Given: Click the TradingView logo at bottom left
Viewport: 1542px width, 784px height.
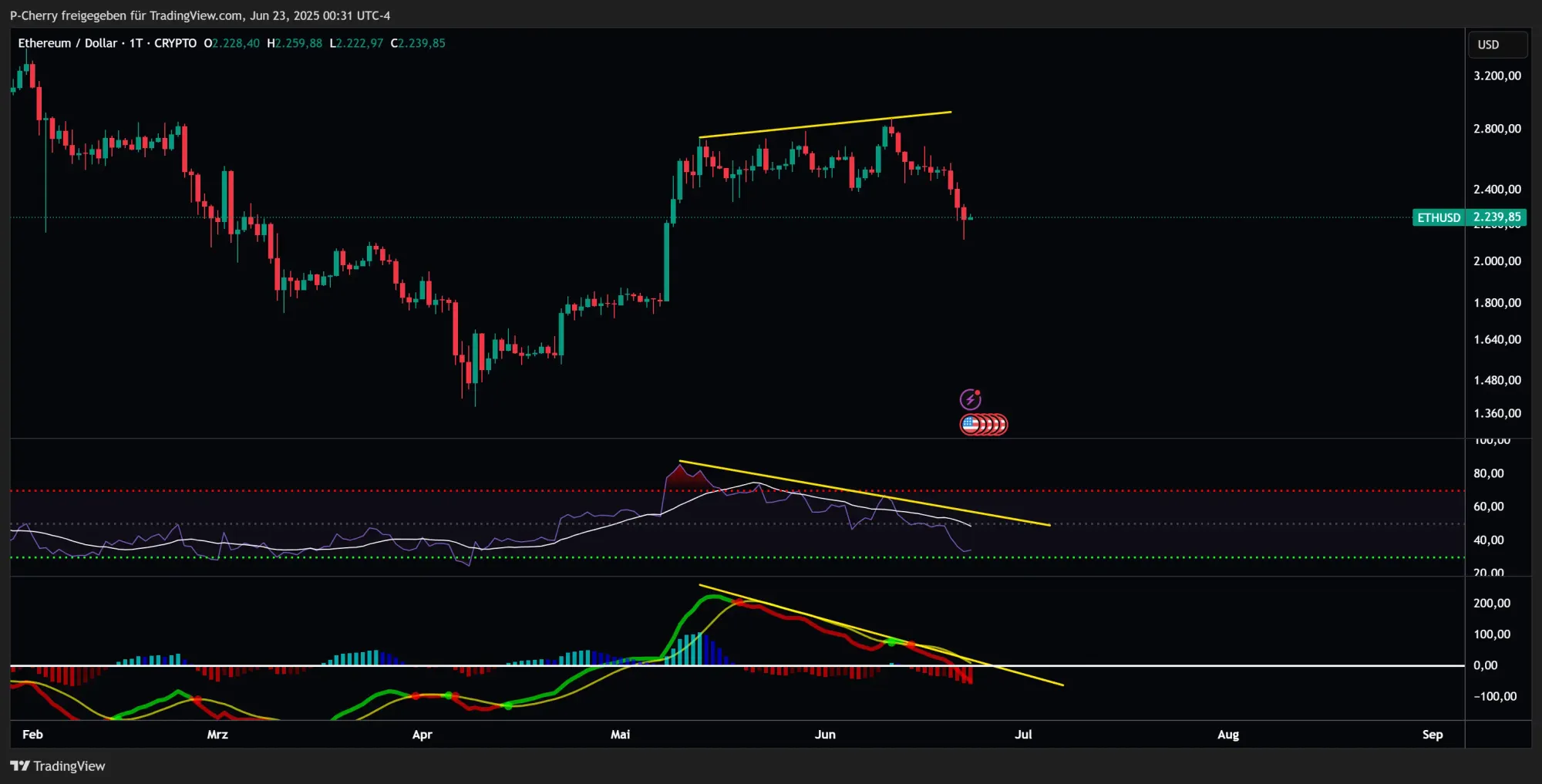Looking at the screenshot, I should [58, 766].
